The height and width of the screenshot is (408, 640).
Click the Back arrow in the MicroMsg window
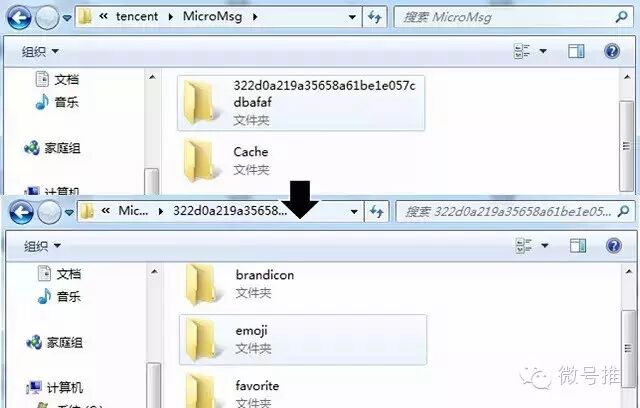click(x=19, y=17)
